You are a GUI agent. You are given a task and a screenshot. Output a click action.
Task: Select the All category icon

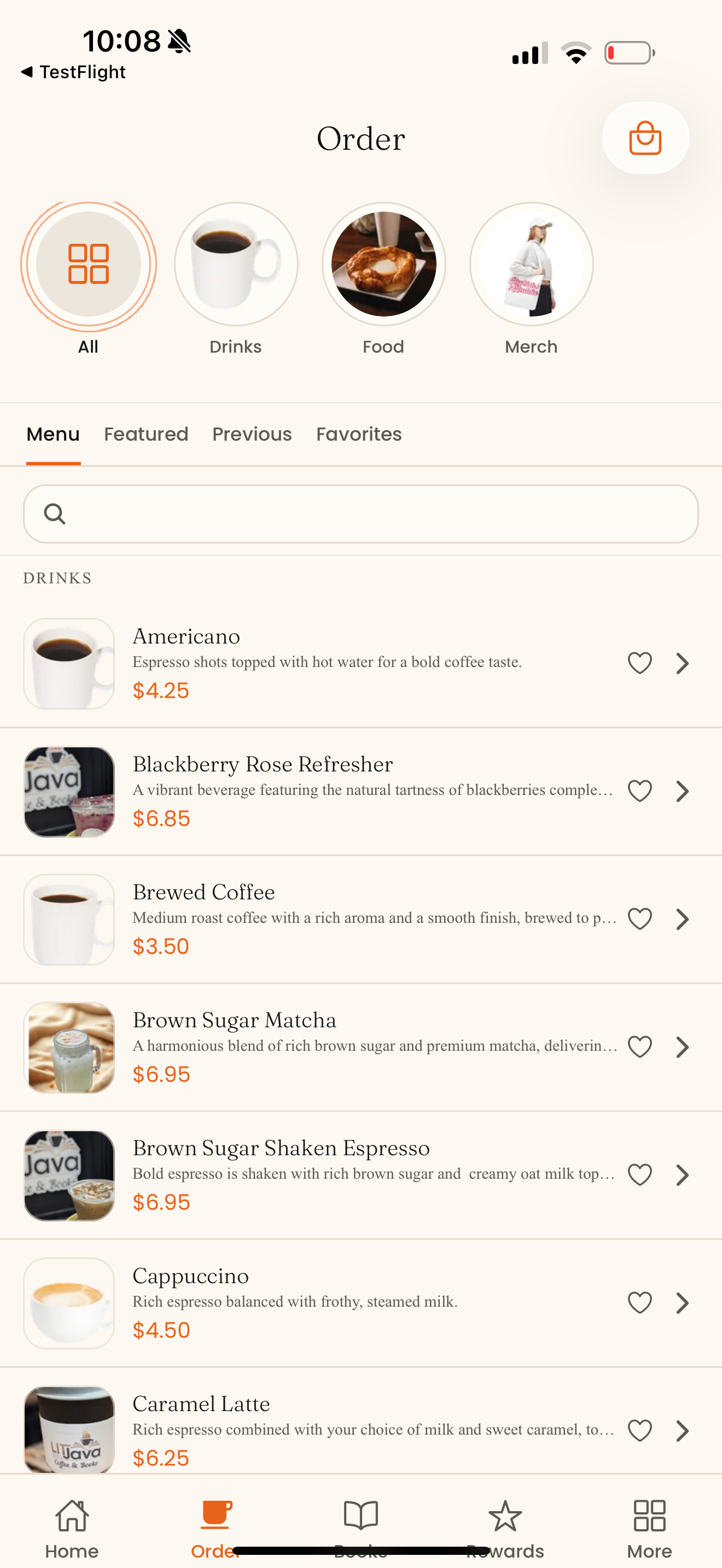click(x=88, y=264)
